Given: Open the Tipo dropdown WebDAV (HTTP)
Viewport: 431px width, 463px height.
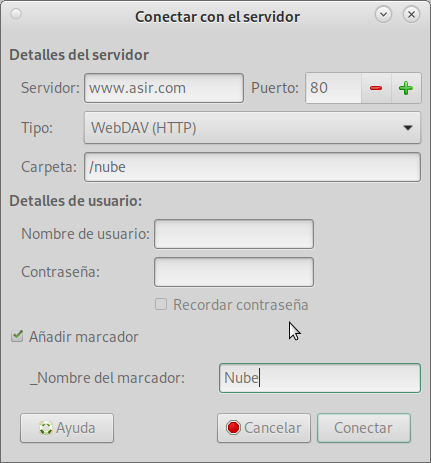Looking at the screenshot, I should coord(252,128).
